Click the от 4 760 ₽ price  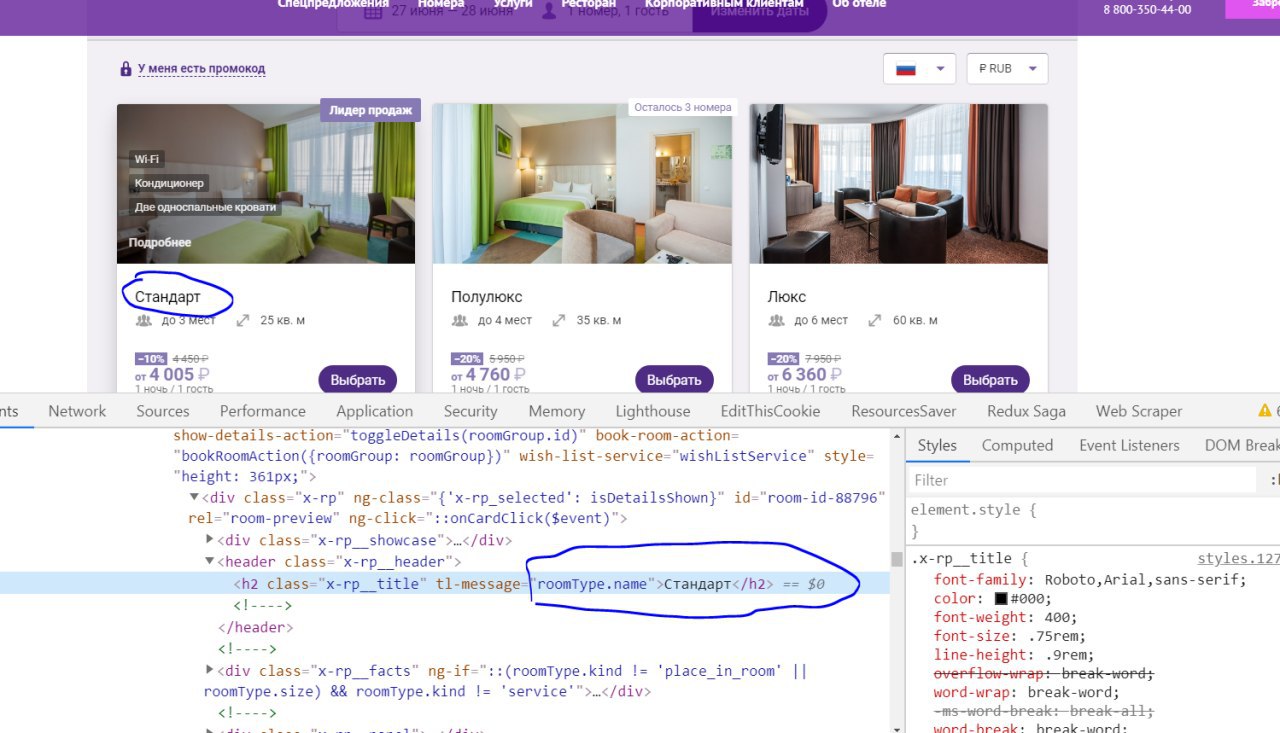click(488, 375)
